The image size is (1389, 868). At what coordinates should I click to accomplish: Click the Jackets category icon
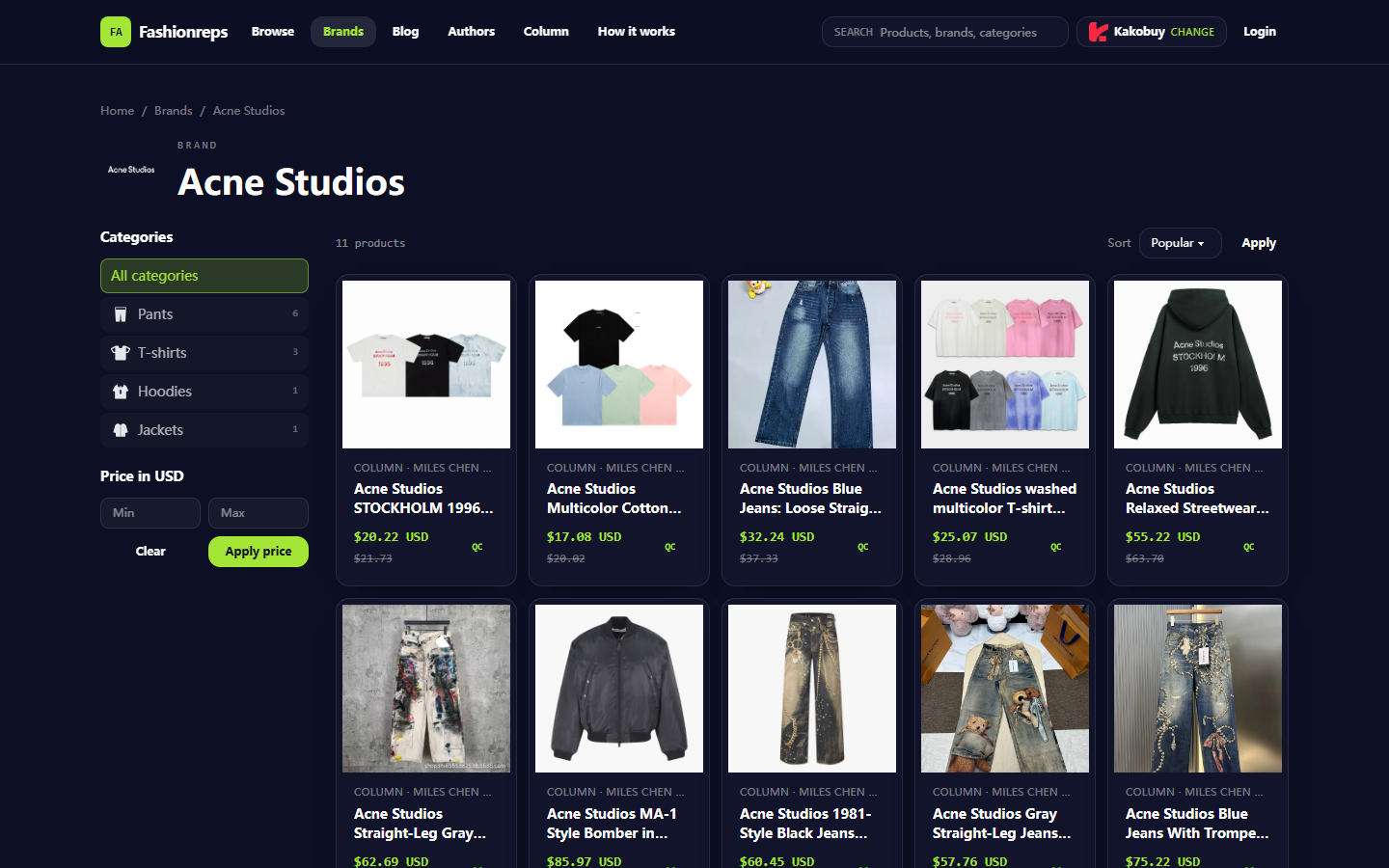(x=121, y=430)
